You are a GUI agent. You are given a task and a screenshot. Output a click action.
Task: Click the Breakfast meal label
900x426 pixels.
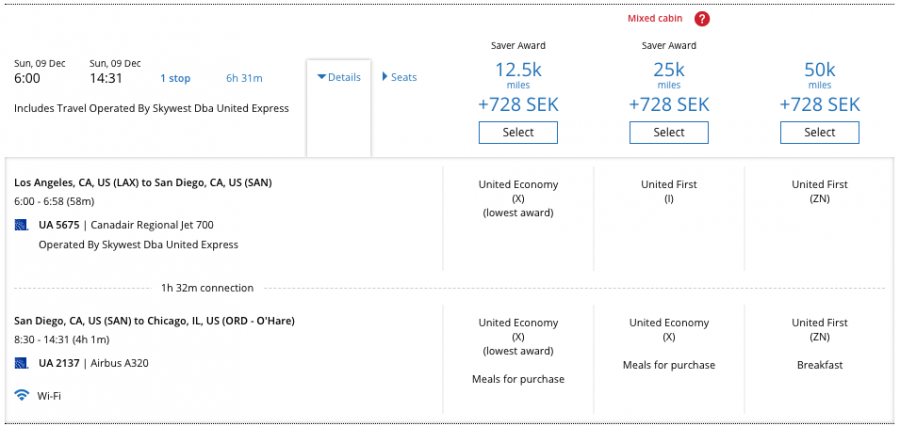click(820, 365)
